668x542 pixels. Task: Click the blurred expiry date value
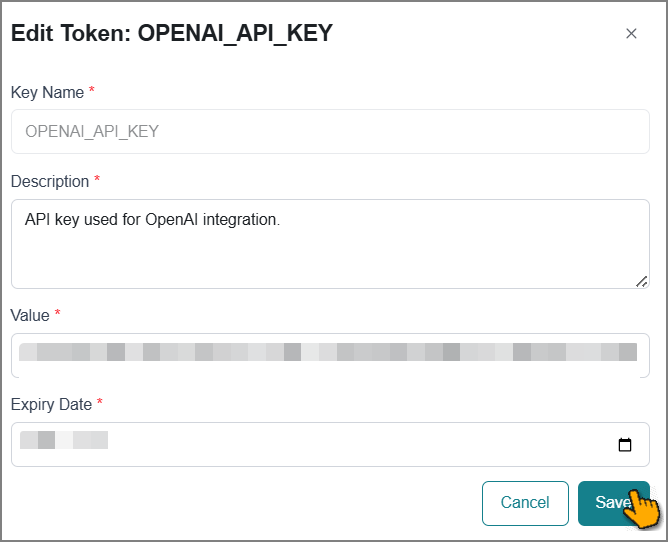tap(64, 440)
